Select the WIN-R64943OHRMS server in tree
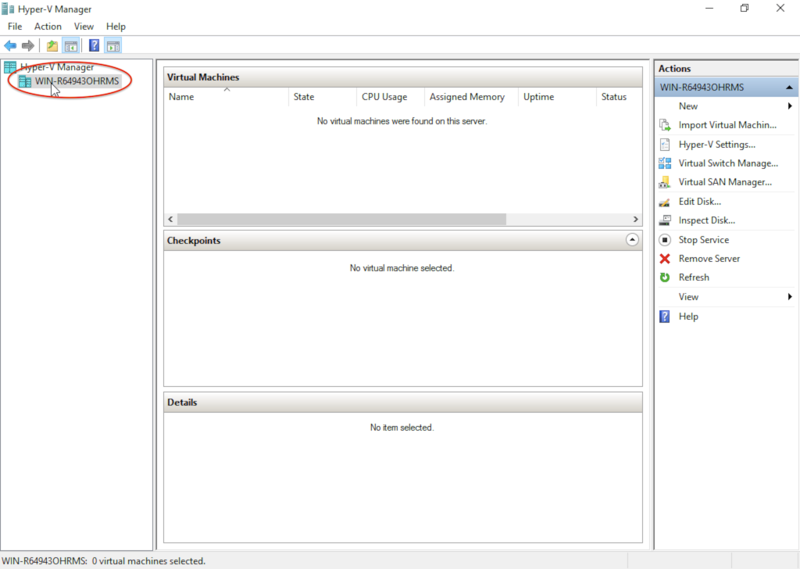The width and height of the screenshot is (800, 569). coord(77,81)
